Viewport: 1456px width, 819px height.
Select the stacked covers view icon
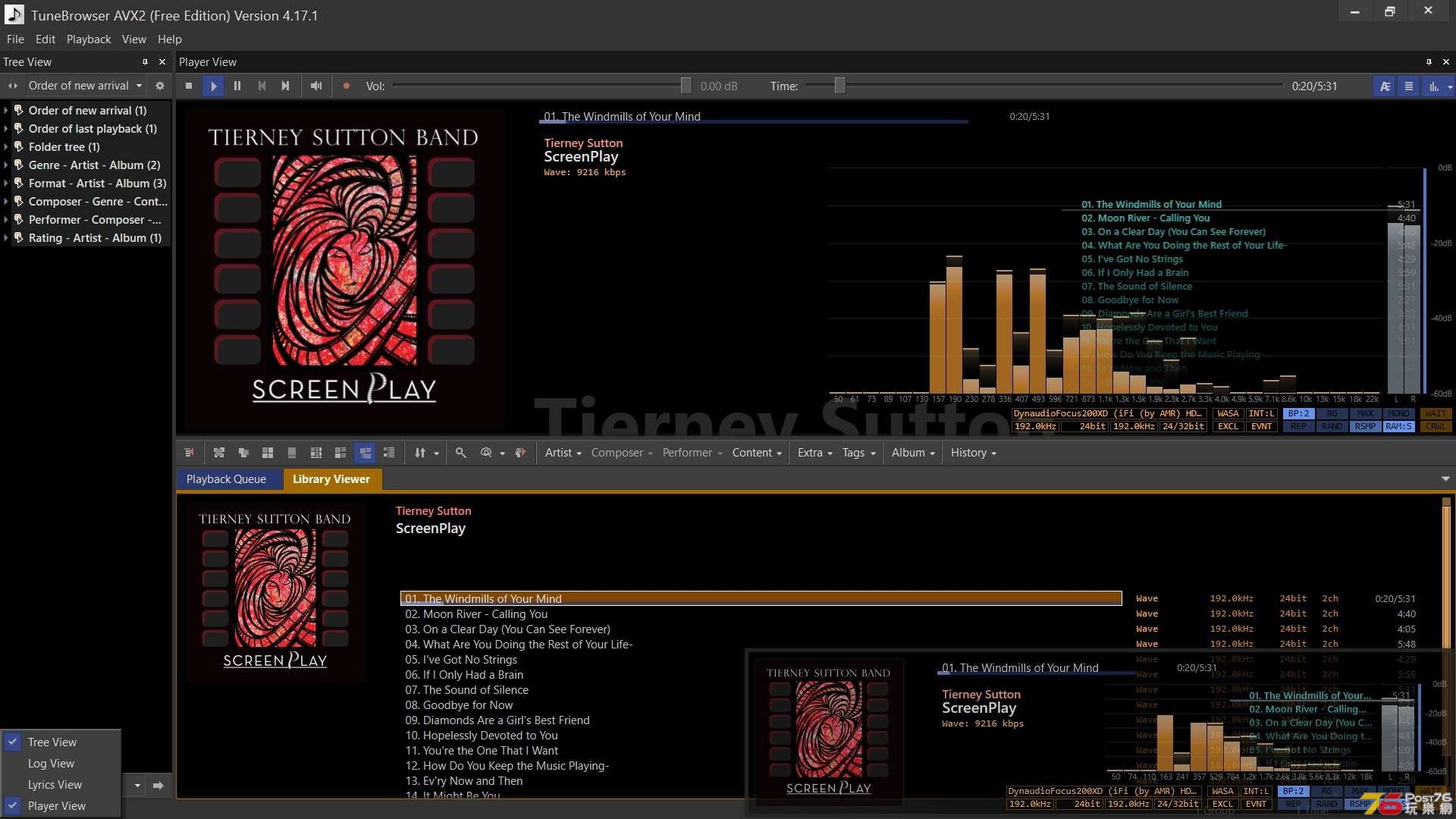coord(243,453)
